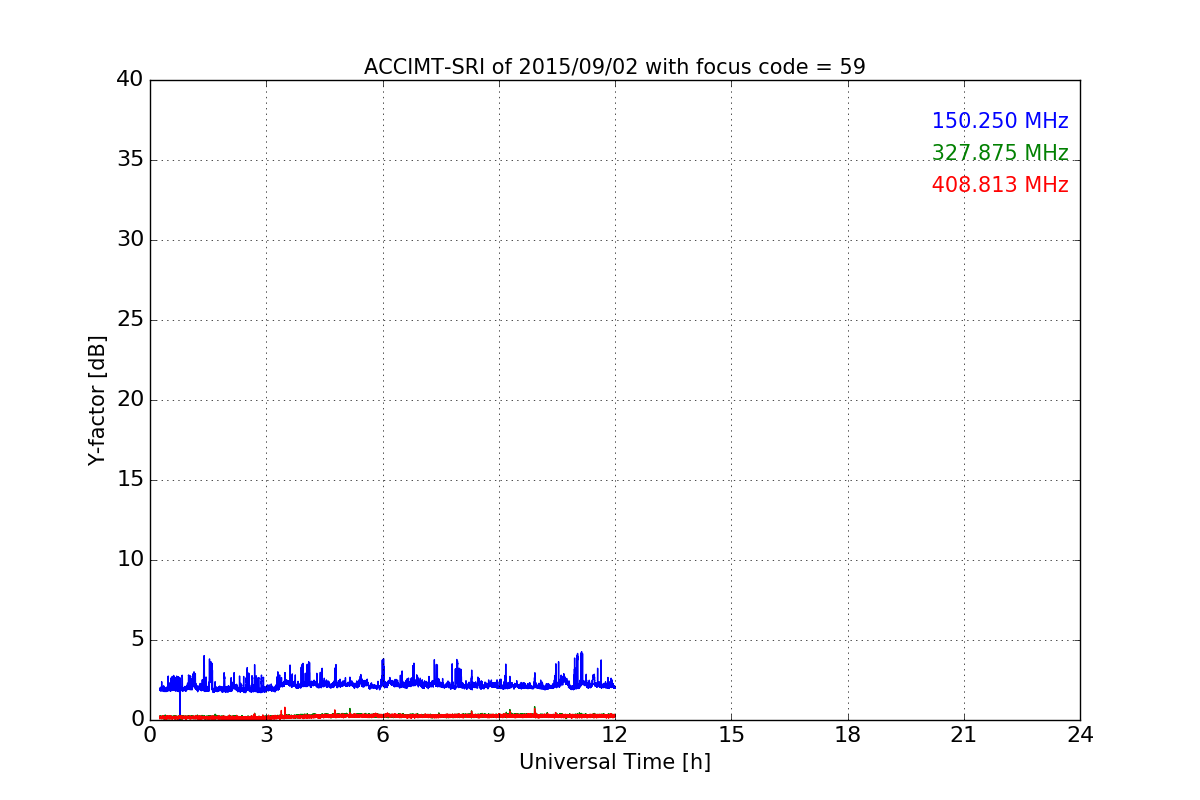Select the 327.875 MHz legend label

1000,153
